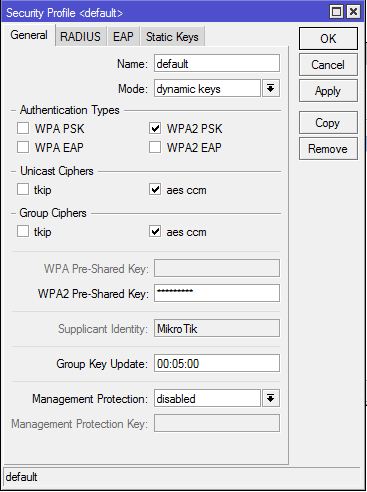Enable tkip under Unicast Ciphers
The image size is (367, 492).
click(23, 189)
